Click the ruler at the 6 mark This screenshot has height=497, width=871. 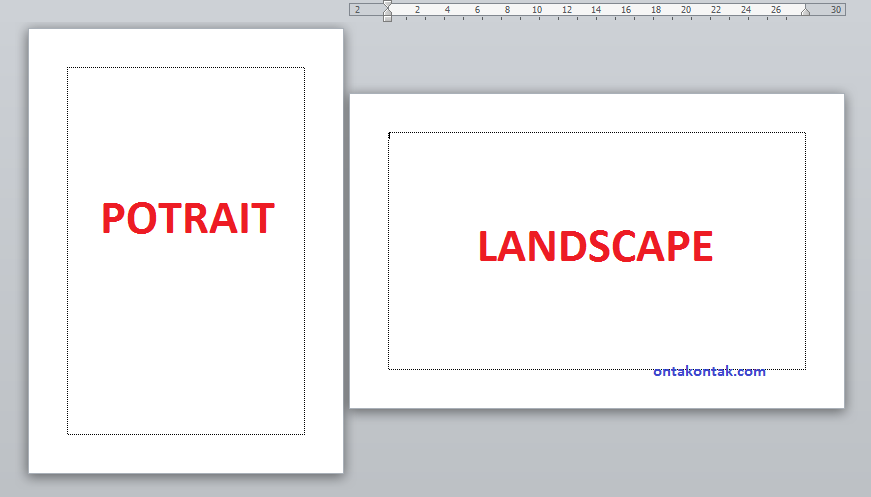[477, 9]
